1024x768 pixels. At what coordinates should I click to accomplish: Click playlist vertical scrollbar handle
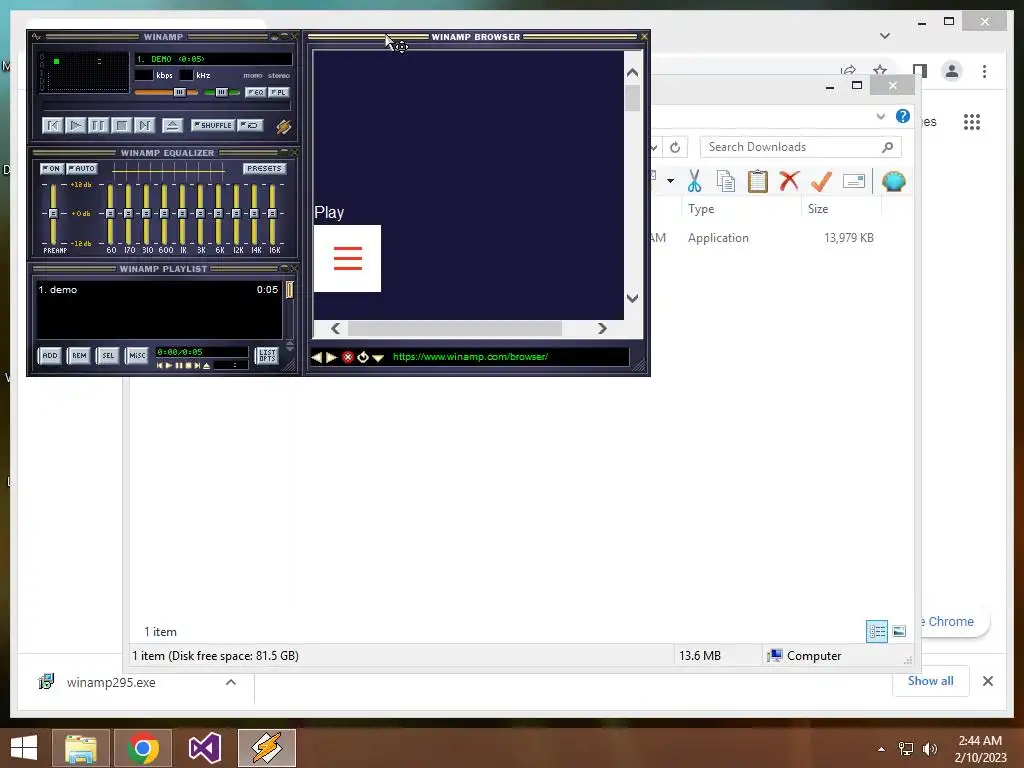pos(289,290)
